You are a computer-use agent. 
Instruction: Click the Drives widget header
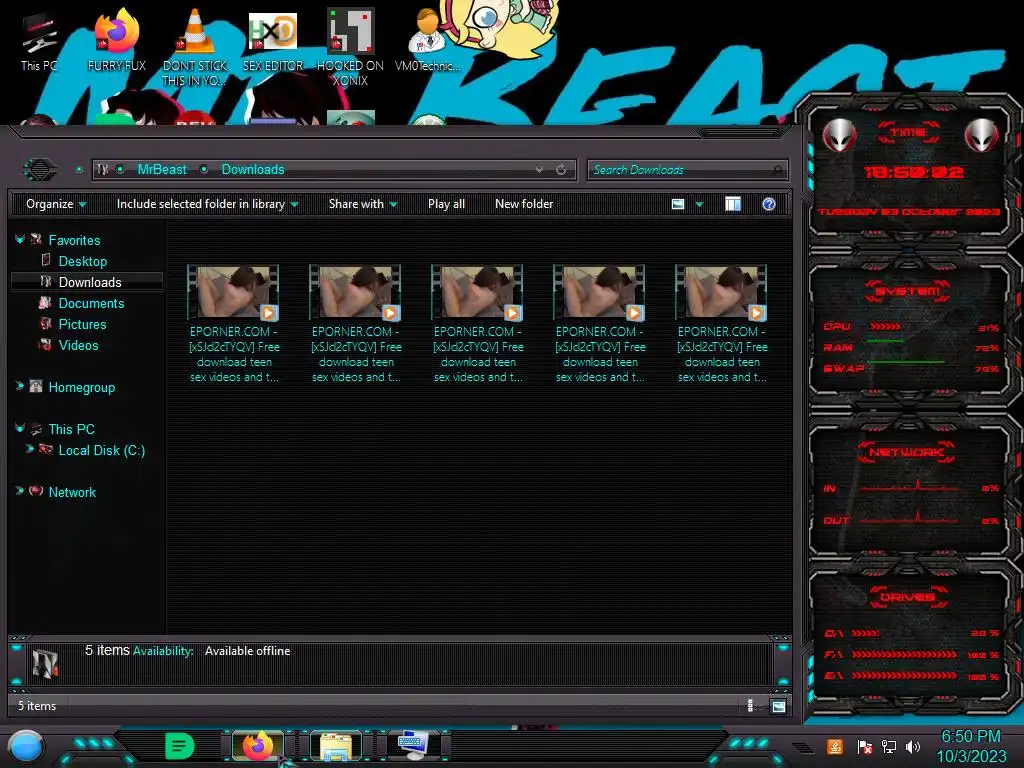907,597
